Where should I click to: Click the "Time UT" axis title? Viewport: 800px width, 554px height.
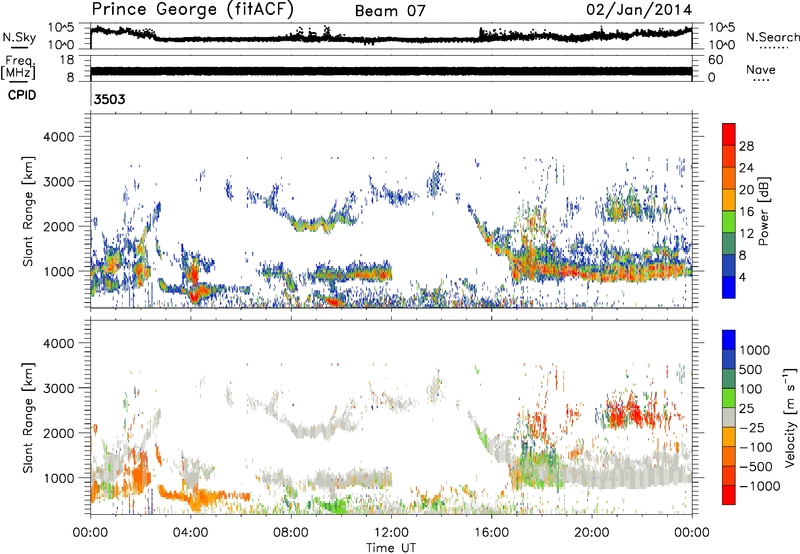click(x=391, y=548)
